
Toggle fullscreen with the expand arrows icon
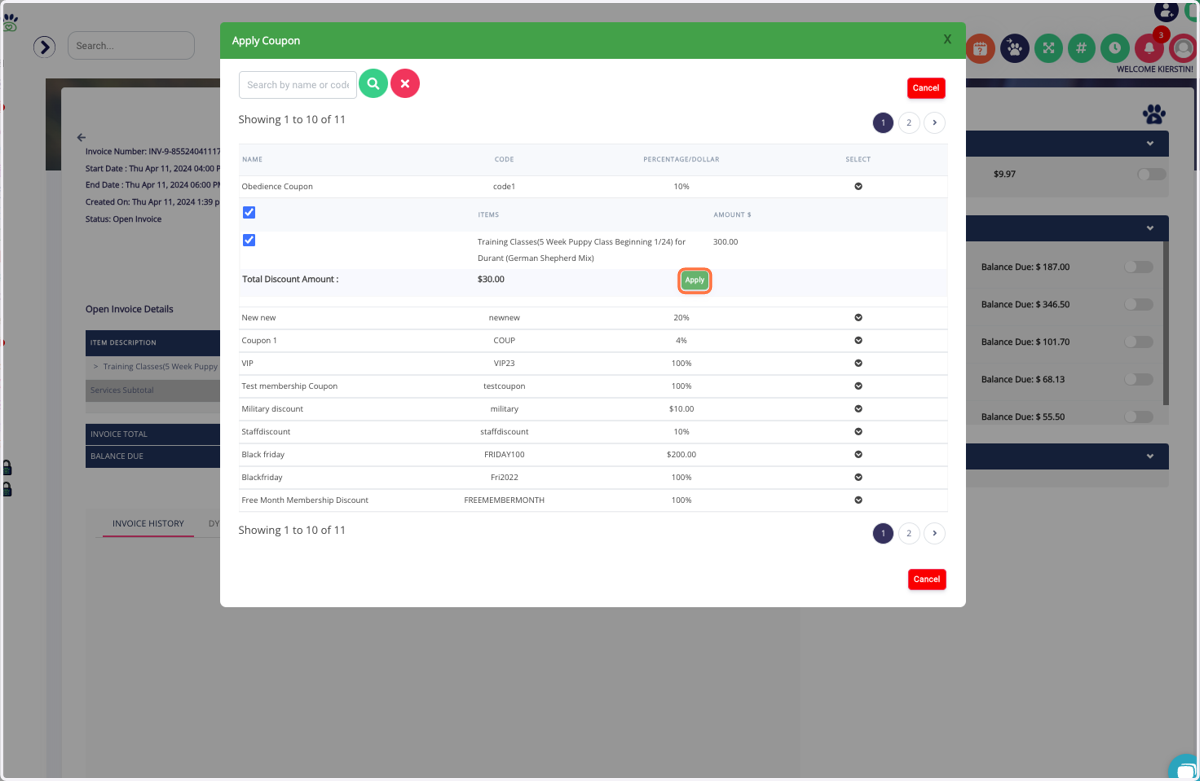click(1048, 48)
